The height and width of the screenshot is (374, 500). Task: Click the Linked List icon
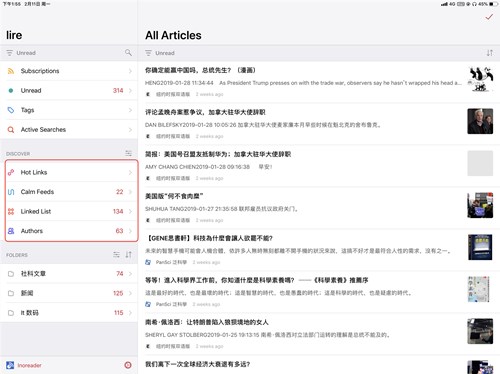11,211
